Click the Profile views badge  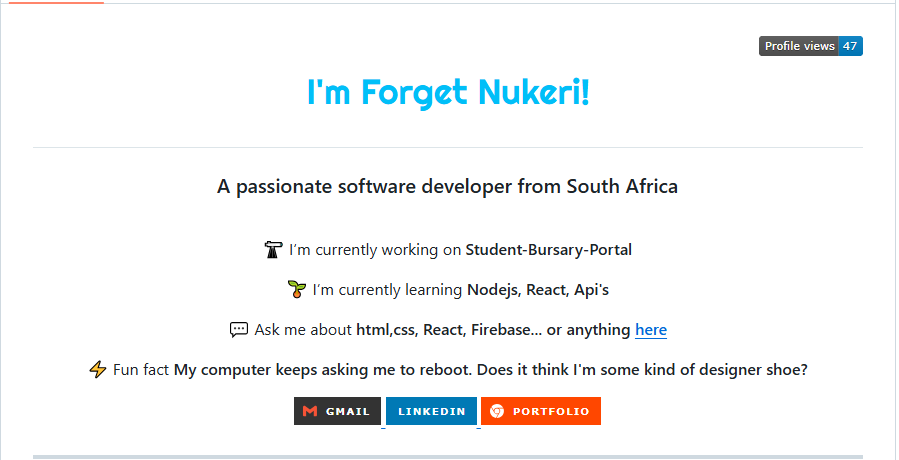[811, 46]
